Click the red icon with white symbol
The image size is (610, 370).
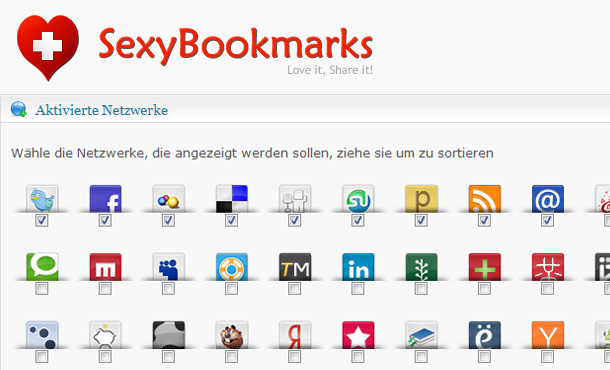[x=548, y=267]
